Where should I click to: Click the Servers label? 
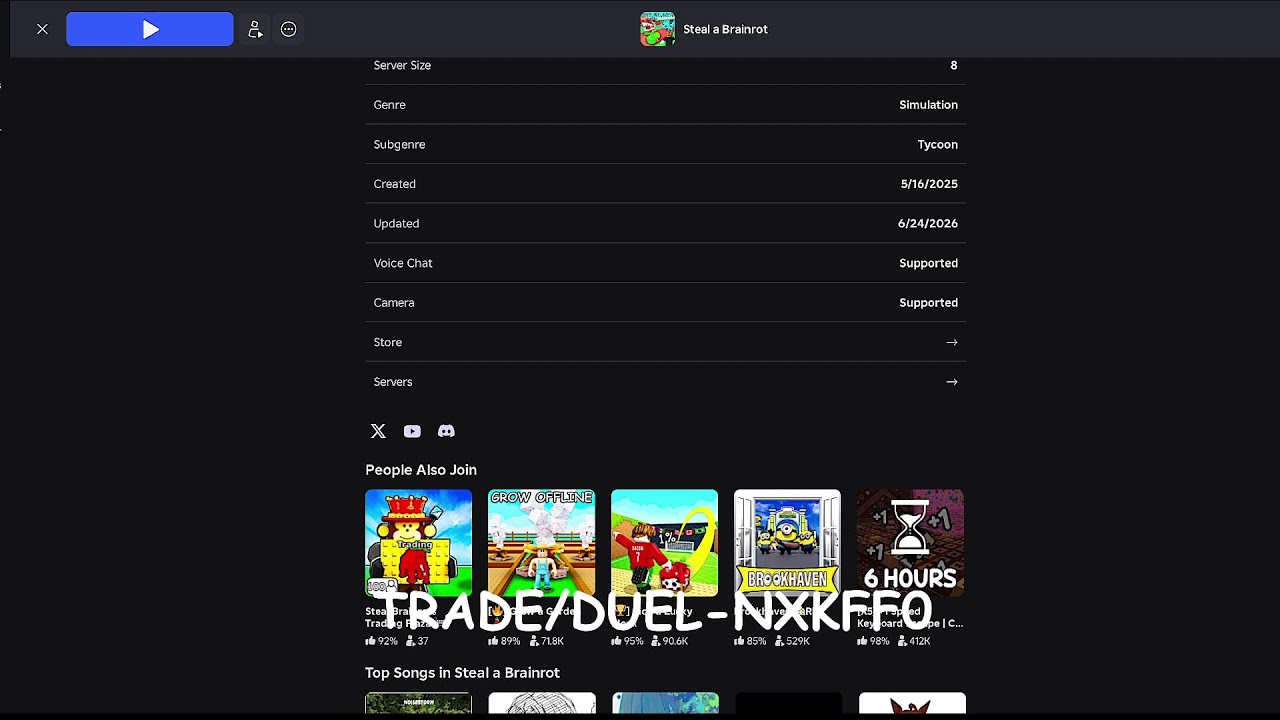click(393, 382)
